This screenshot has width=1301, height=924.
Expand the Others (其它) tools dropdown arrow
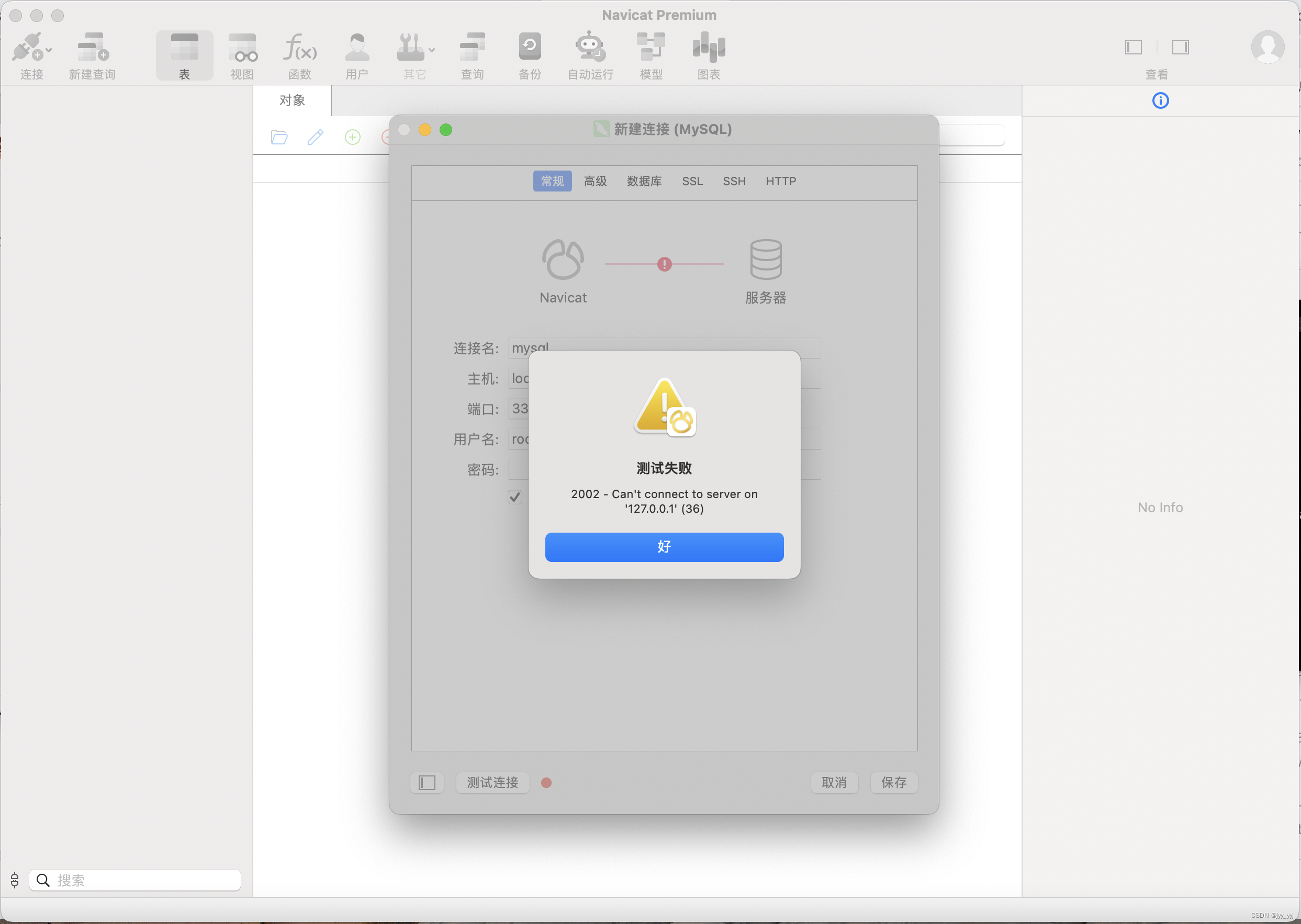[x=432, y=50]
